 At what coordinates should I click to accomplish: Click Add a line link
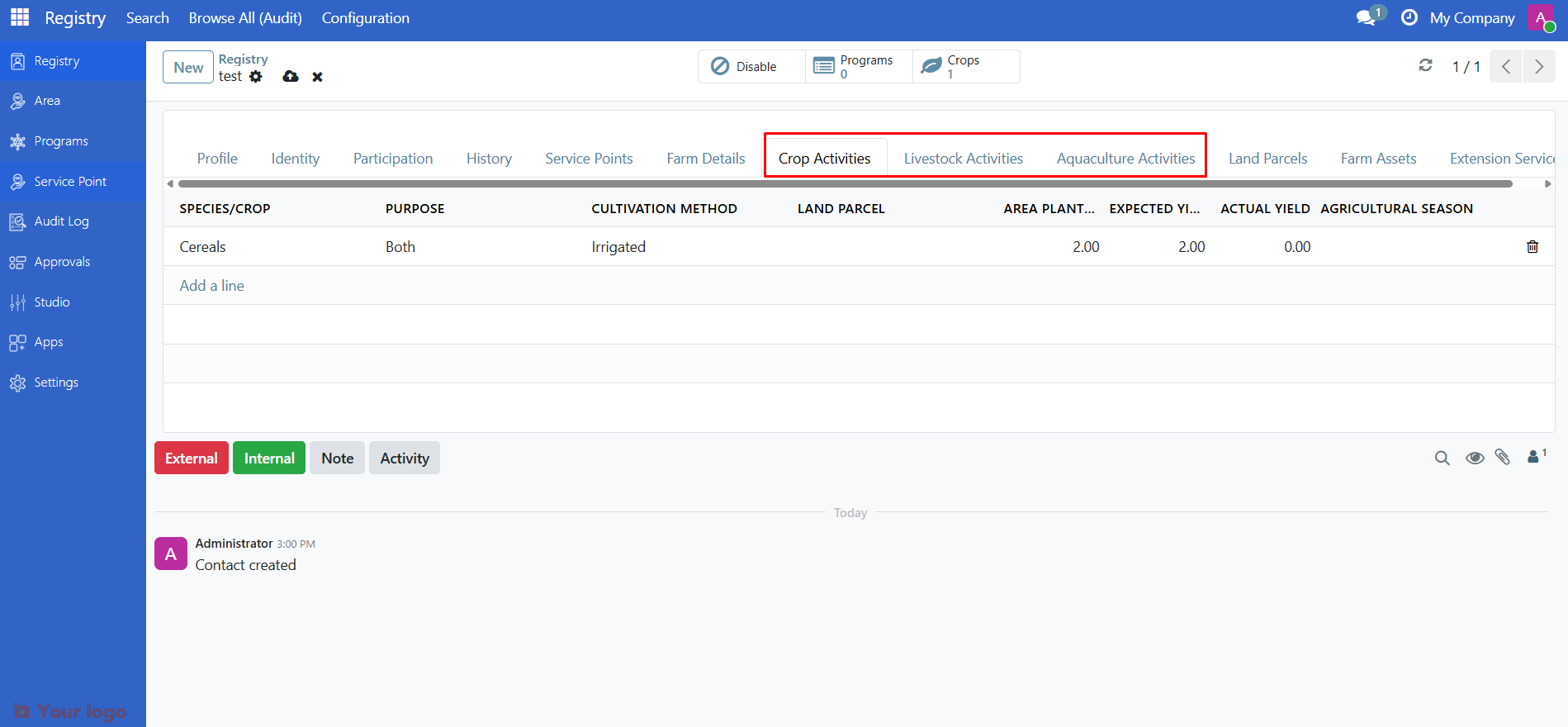(212, 286)
